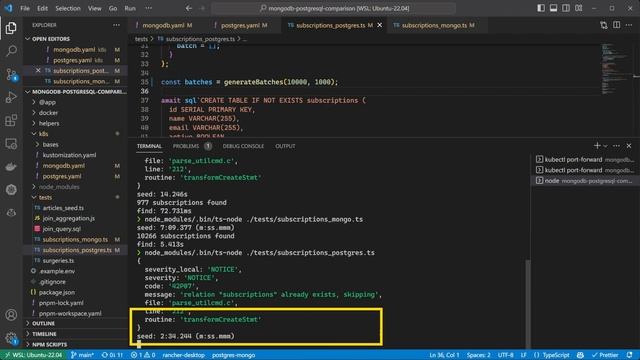Split the editor right
640x360 pixels.
click(x=616, y=25)
